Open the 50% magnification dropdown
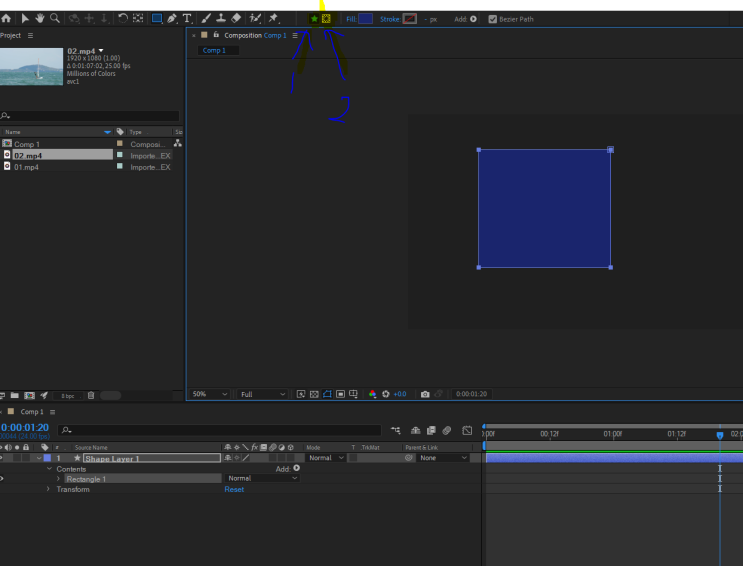 click(210, 394)
